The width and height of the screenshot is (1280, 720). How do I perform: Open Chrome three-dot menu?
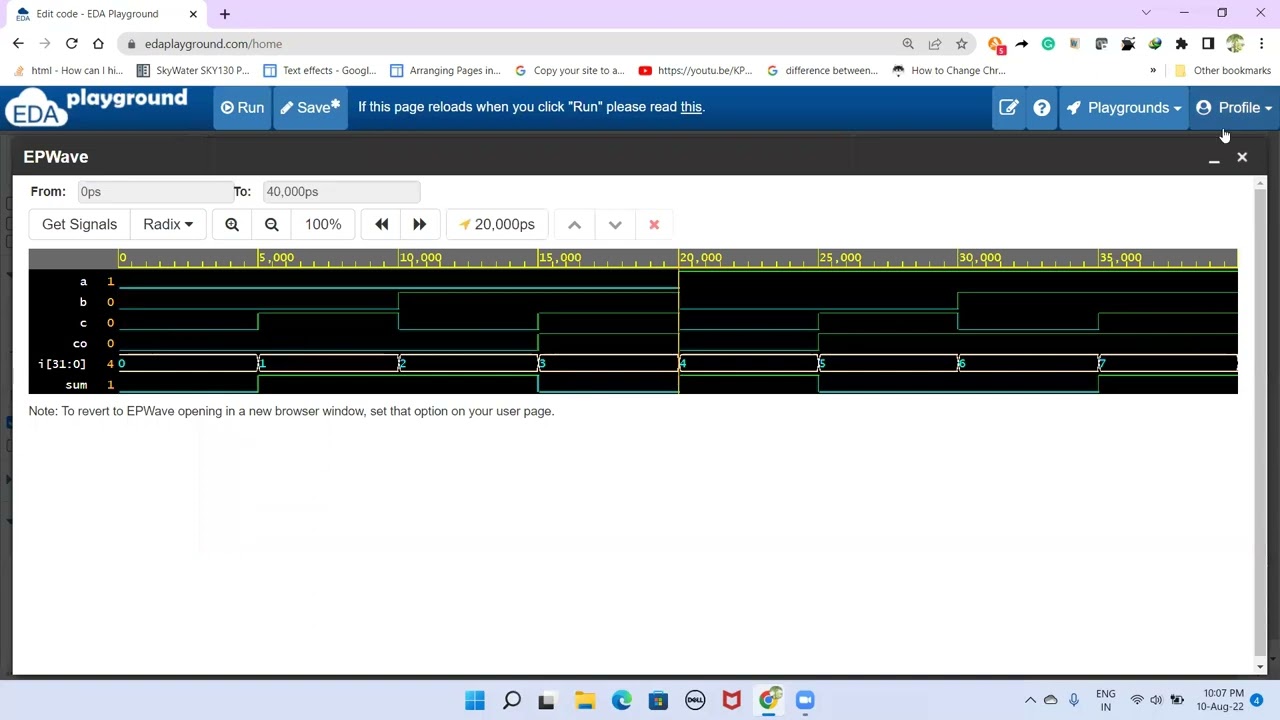pyautogui.click(x=1262, y=44)
